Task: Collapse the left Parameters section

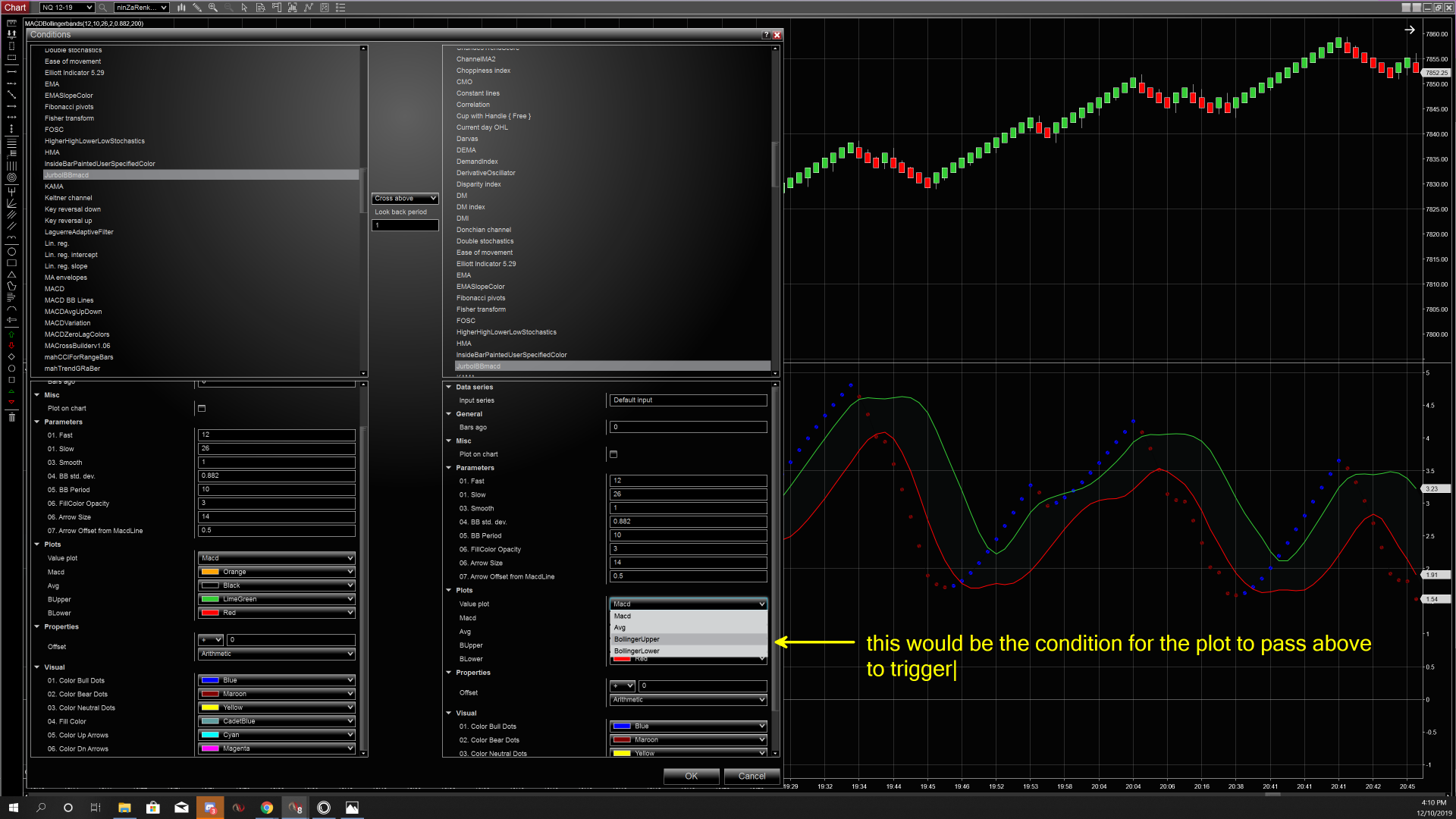Action: pos(37,422)
